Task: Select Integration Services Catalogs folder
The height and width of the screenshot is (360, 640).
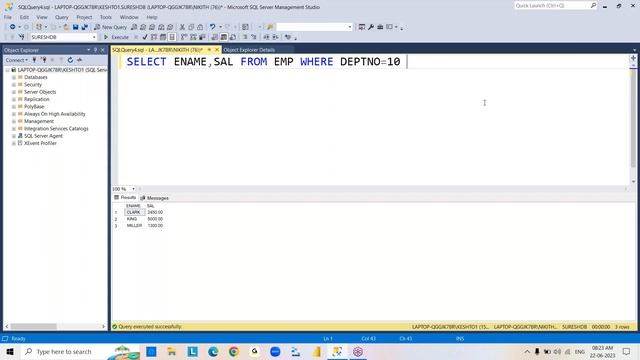Action: [x=56, y=129]
